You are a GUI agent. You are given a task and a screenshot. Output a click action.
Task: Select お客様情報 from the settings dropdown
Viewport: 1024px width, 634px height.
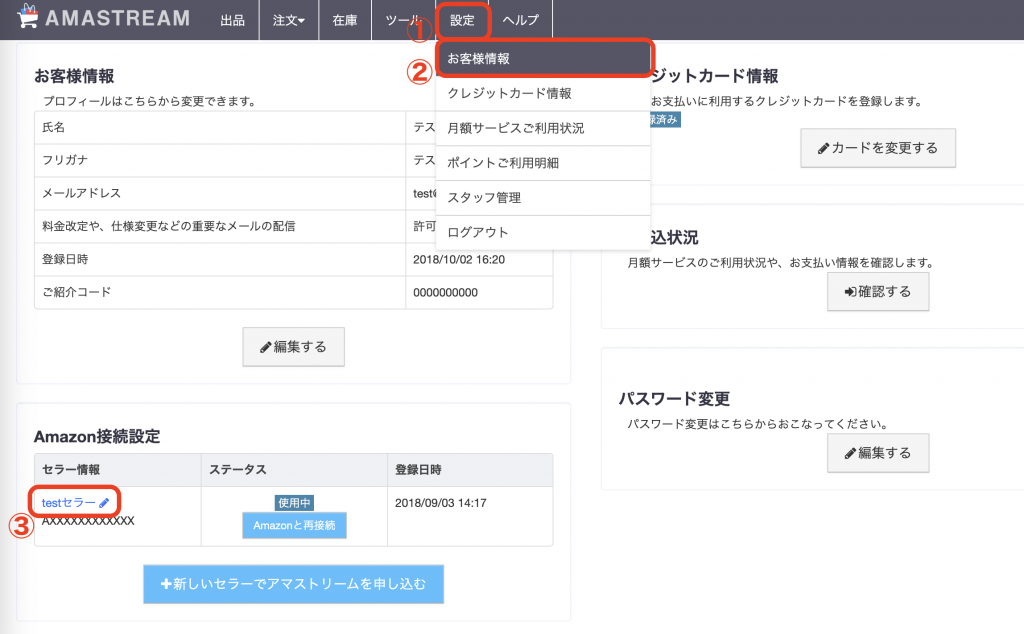pyautogui.click(x=543, y=59)
